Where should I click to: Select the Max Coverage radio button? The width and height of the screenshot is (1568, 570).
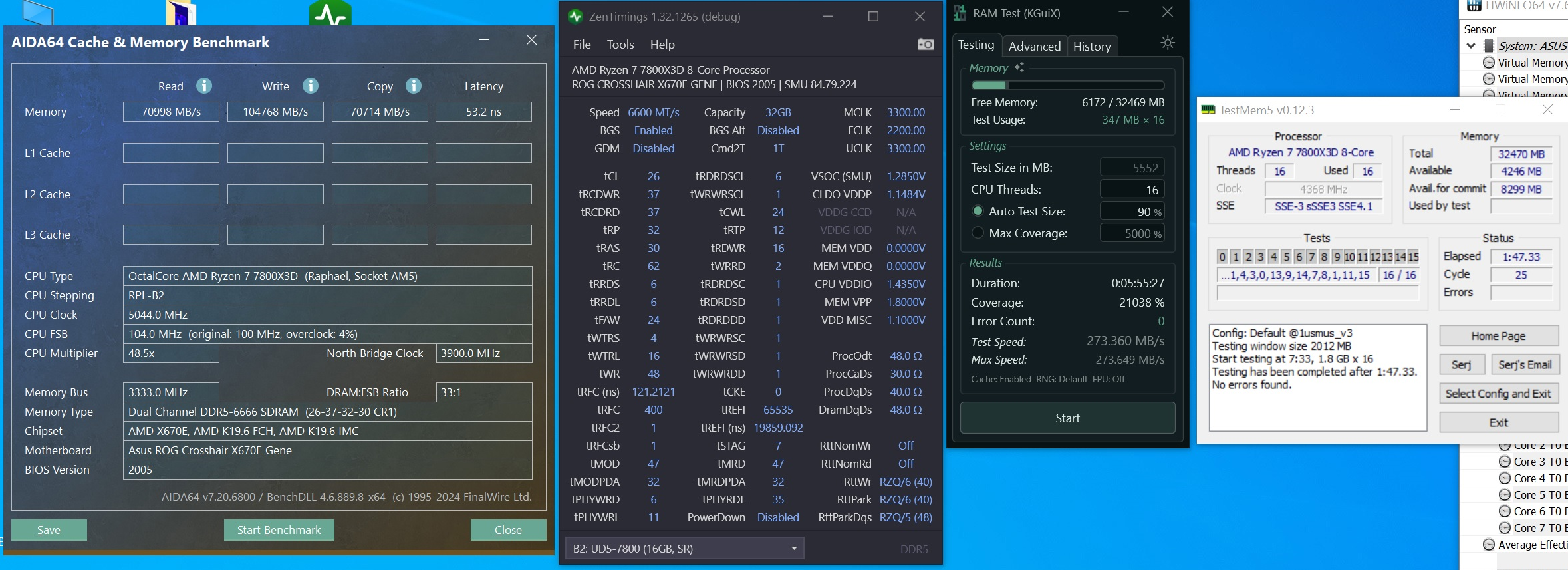coord(978,233)
